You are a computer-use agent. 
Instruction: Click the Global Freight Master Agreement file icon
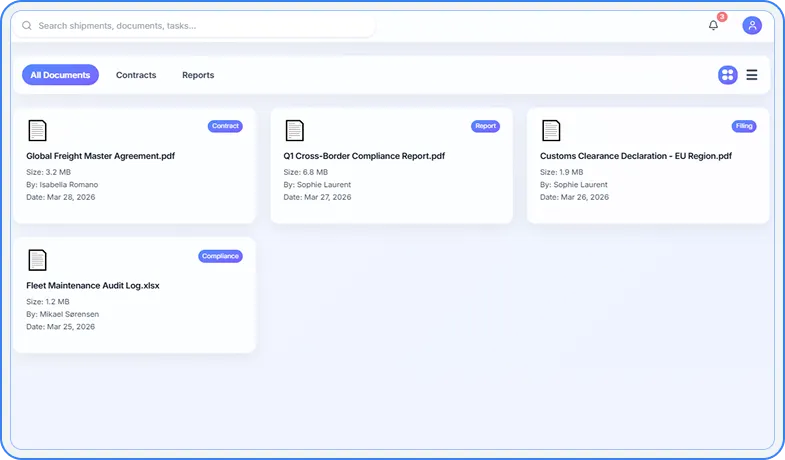point(37,131)
